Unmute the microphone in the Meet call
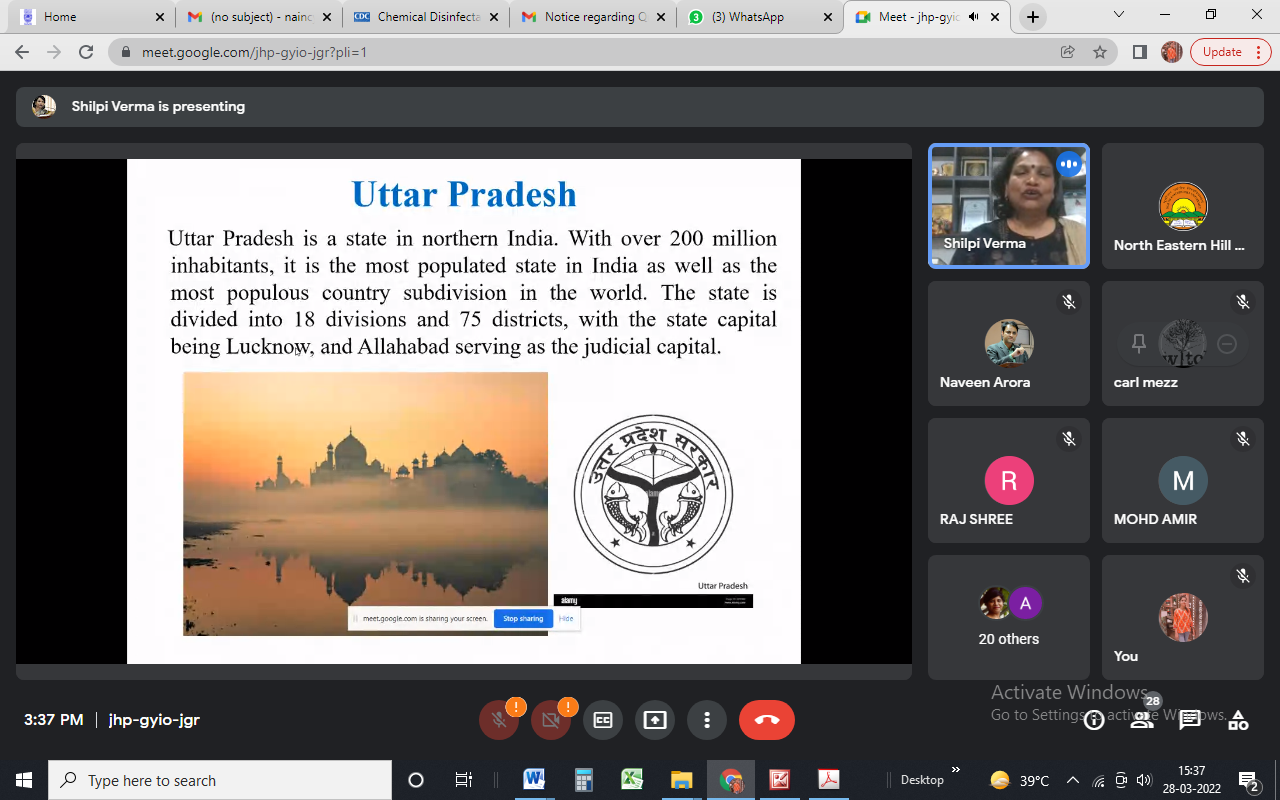 (498, 720)
